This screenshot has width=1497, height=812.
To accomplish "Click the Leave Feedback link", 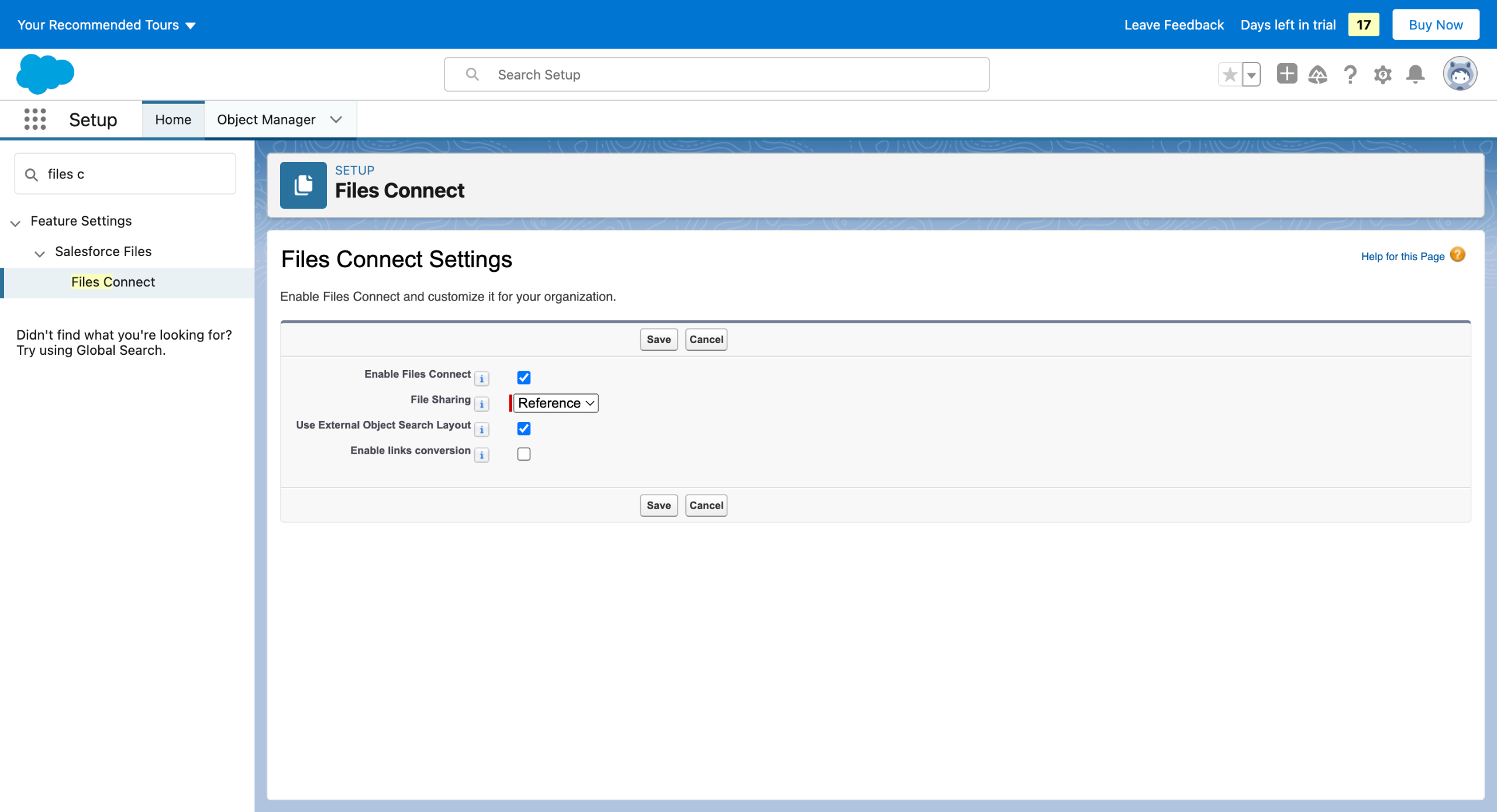I will [1174, 25].
